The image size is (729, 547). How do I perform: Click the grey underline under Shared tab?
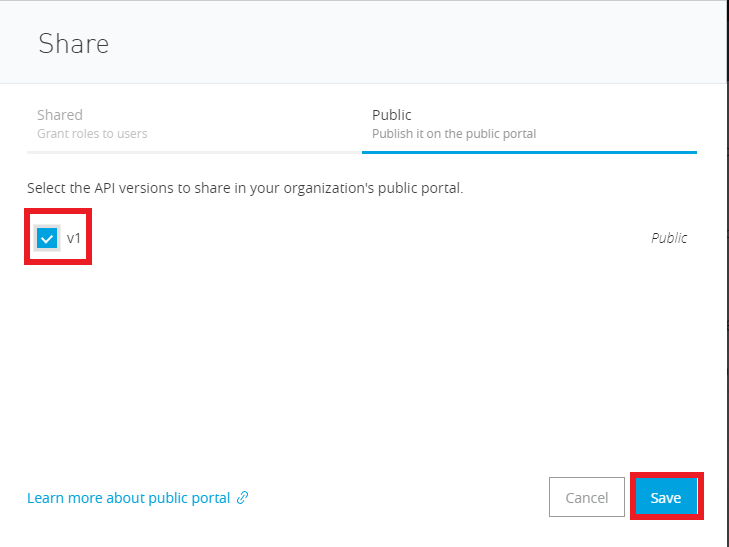[194, 152]
